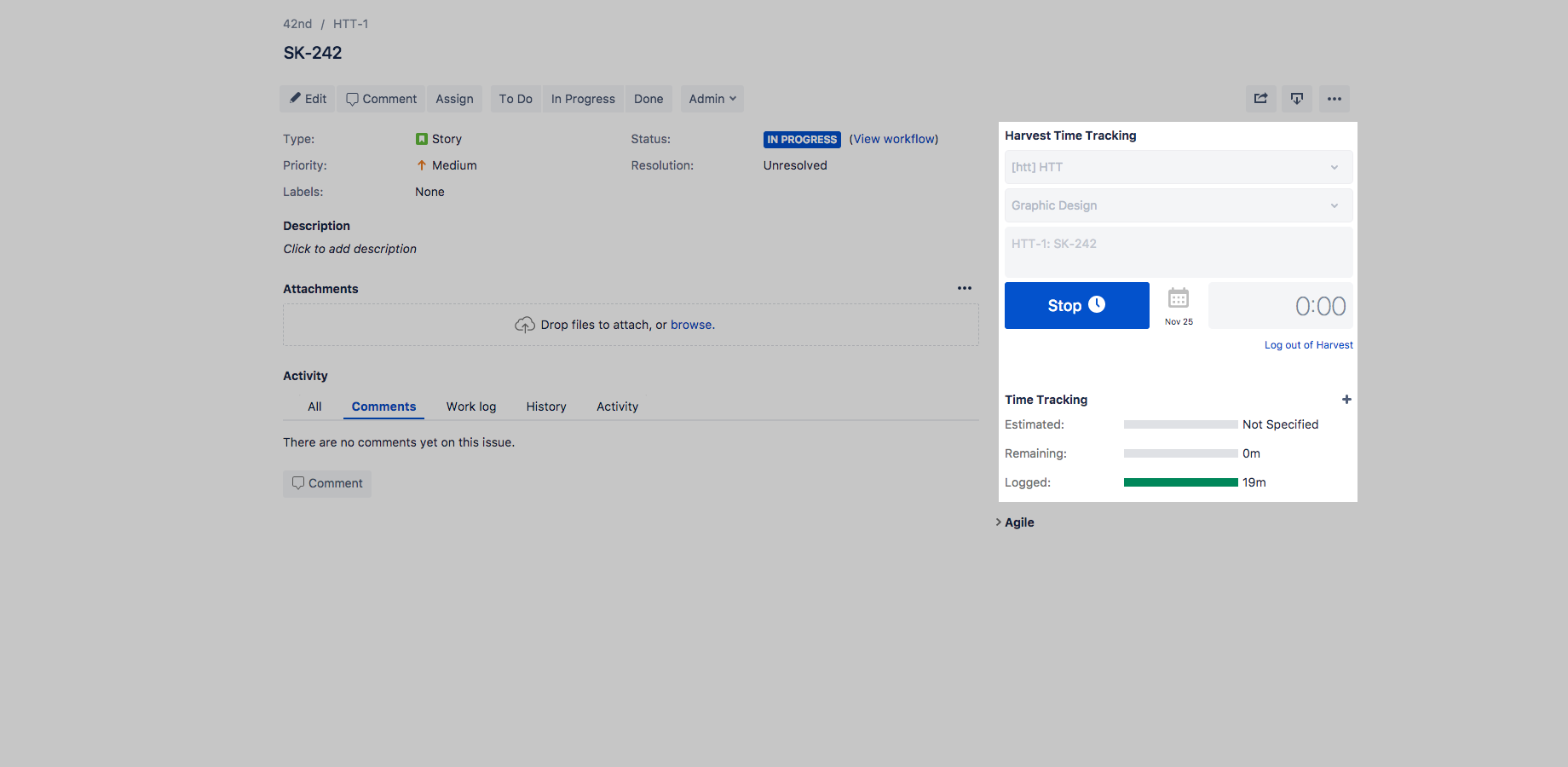
Task: Click the cloud upload icon in attachments area
Action: coord(525,324)
